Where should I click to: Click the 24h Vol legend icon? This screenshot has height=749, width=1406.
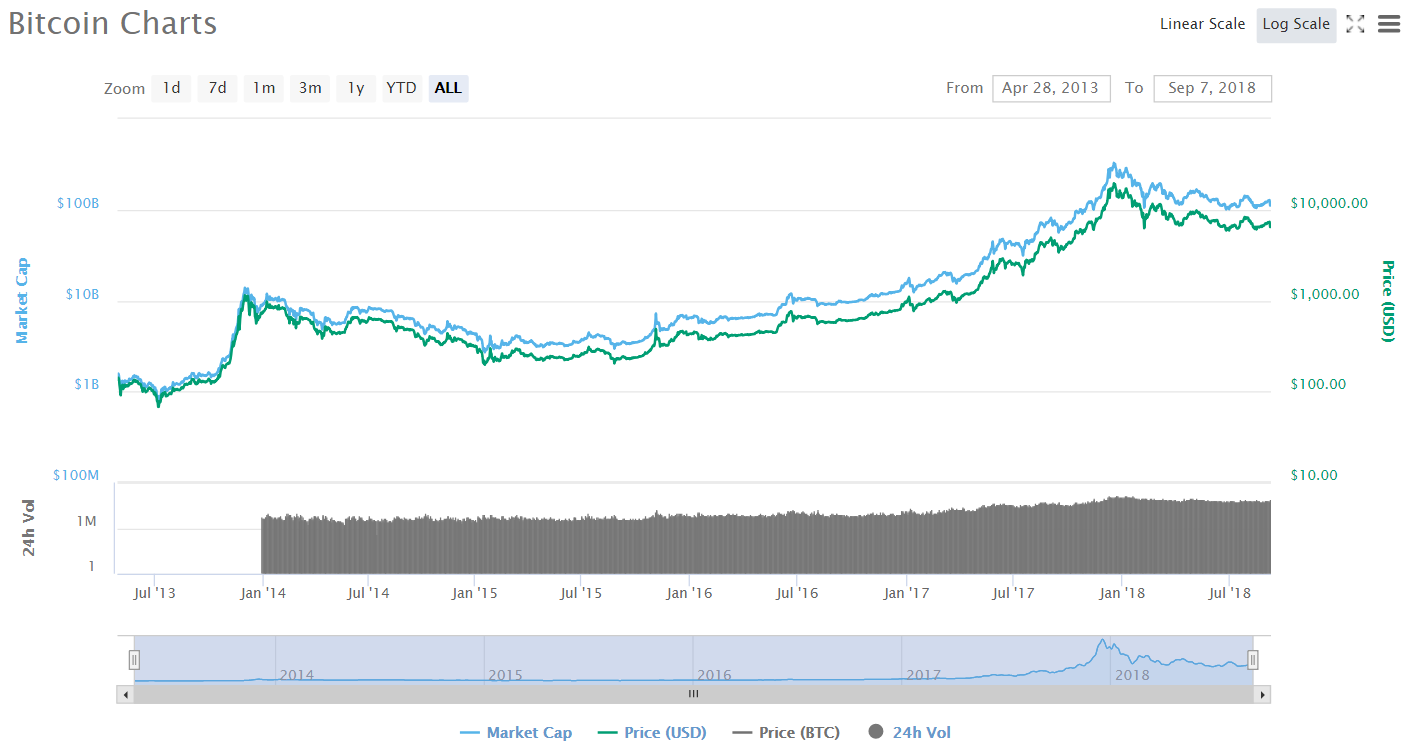pos(878,732)
